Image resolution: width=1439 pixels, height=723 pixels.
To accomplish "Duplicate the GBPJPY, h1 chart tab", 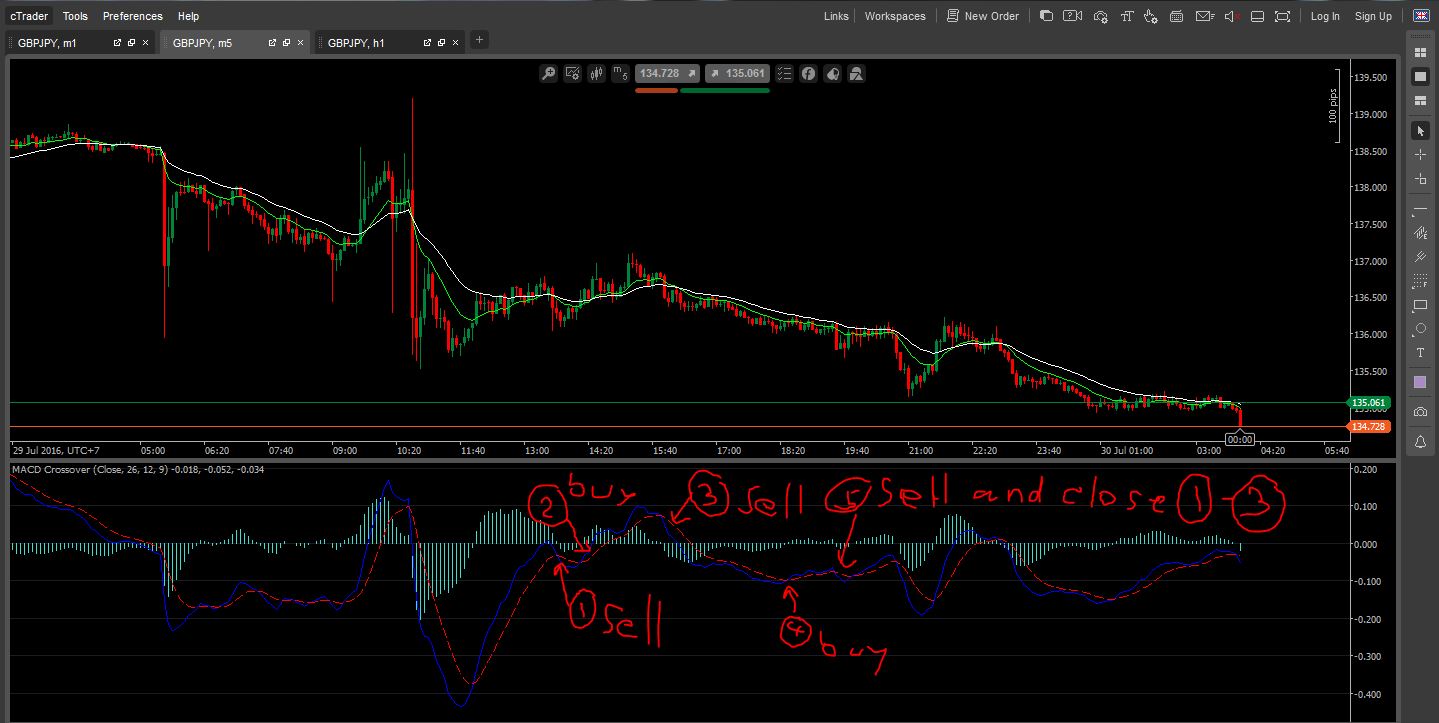I will click(x=442, y=43).
